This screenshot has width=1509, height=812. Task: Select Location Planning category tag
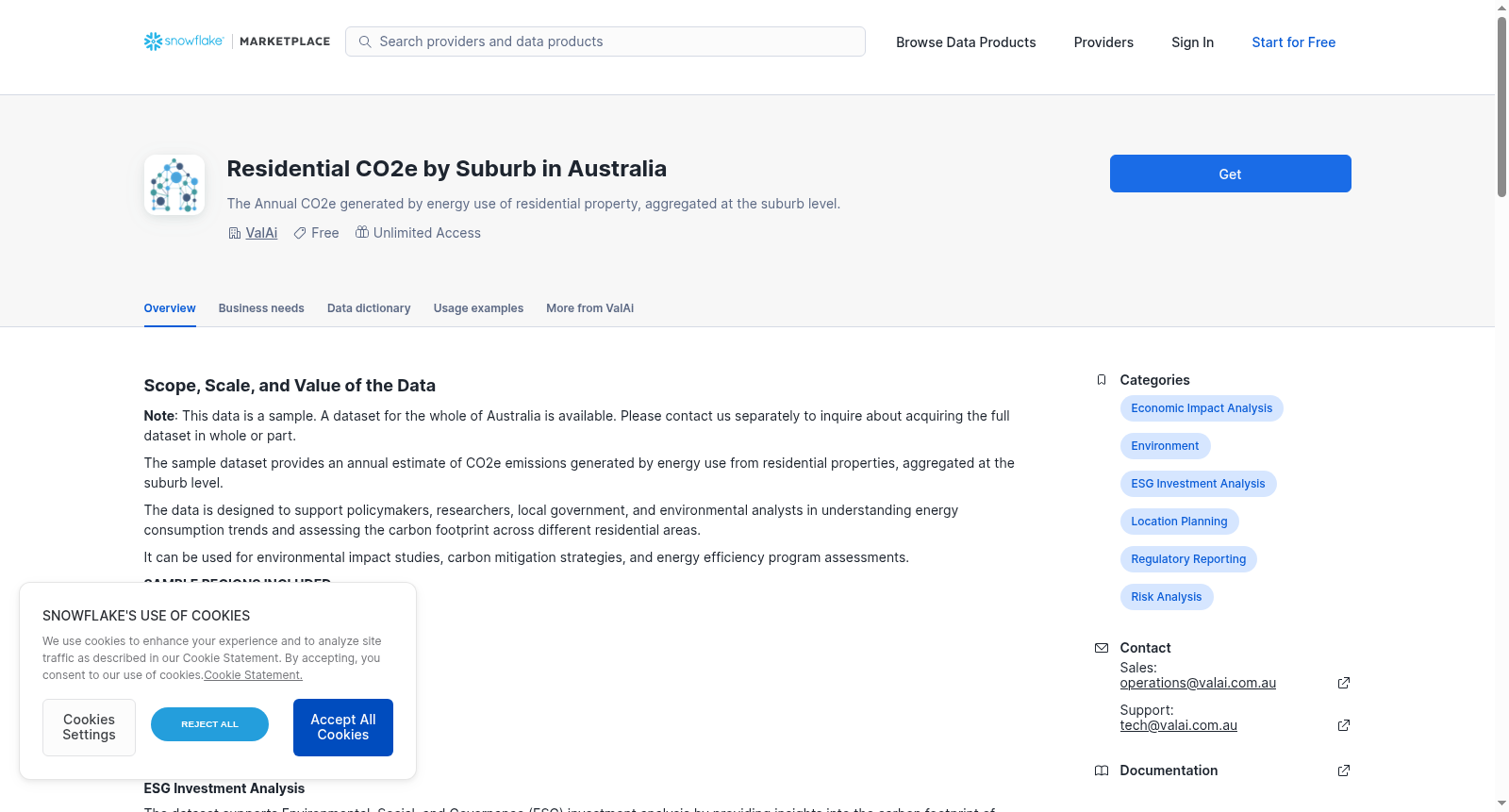pyautogui.click(x=1179, y=522)
